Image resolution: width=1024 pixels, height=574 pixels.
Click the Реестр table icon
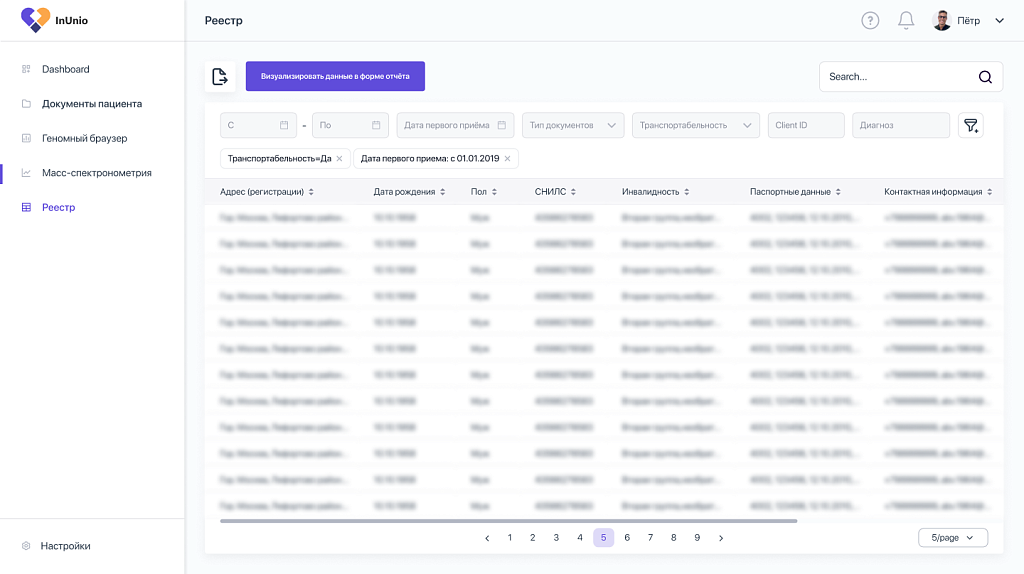[x=26, y=208]
